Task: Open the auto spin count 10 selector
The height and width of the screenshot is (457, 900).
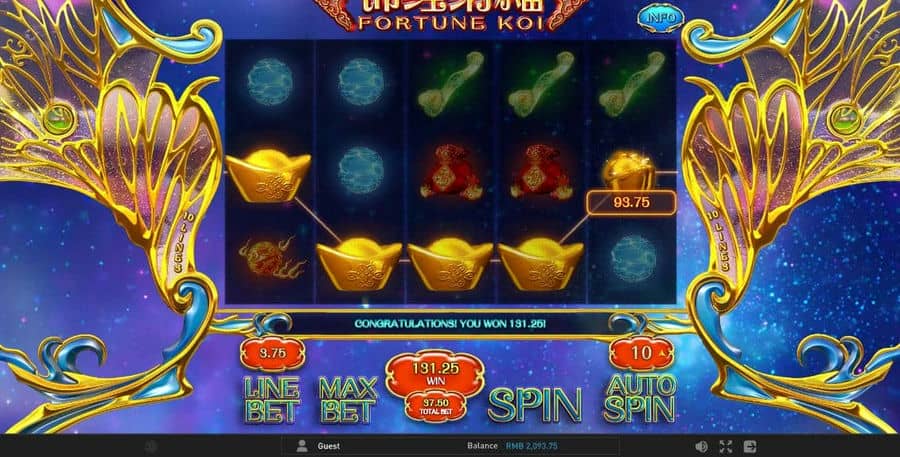Action: (642, 353)
